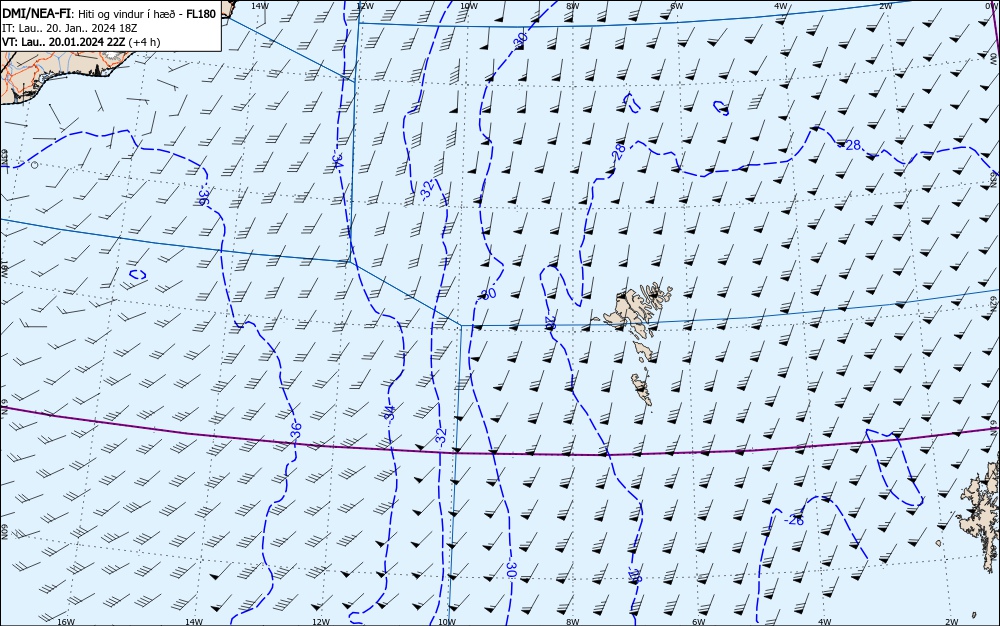1000x626 pixels.
Task: Select the 'FL180' flight level label
Action: (x=201, y=14)
